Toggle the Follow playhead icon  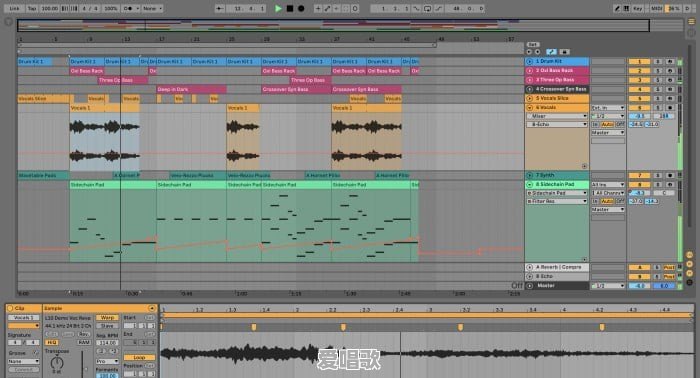pyautogui.click(x=219, y=8)
